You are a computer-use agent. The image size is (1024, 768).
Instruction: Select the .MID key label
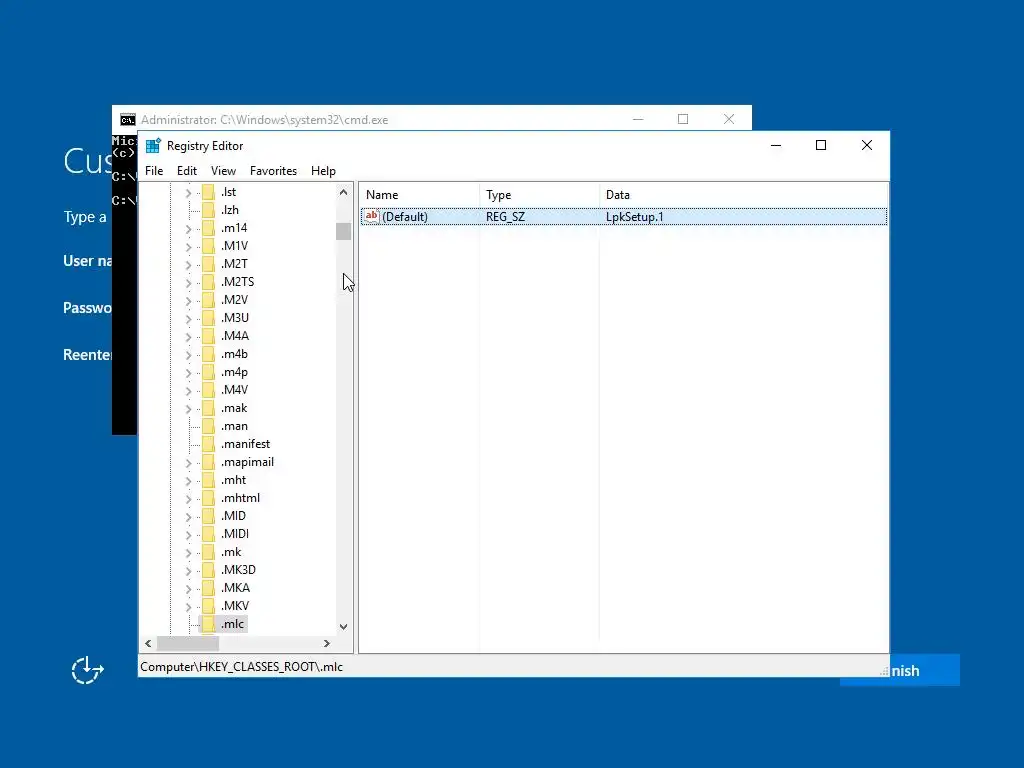[x=233, y=516]
